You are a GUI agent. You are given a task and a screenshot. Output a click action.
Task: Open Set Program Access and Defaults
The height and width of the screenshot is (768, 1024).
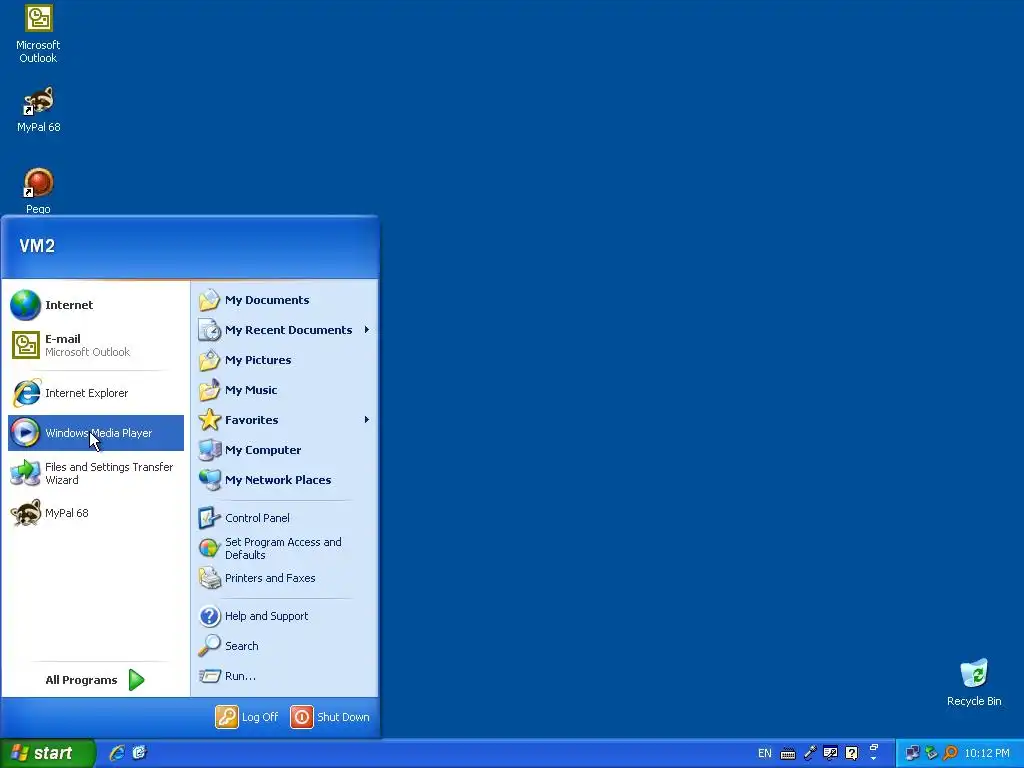click(x=285, y=548)
